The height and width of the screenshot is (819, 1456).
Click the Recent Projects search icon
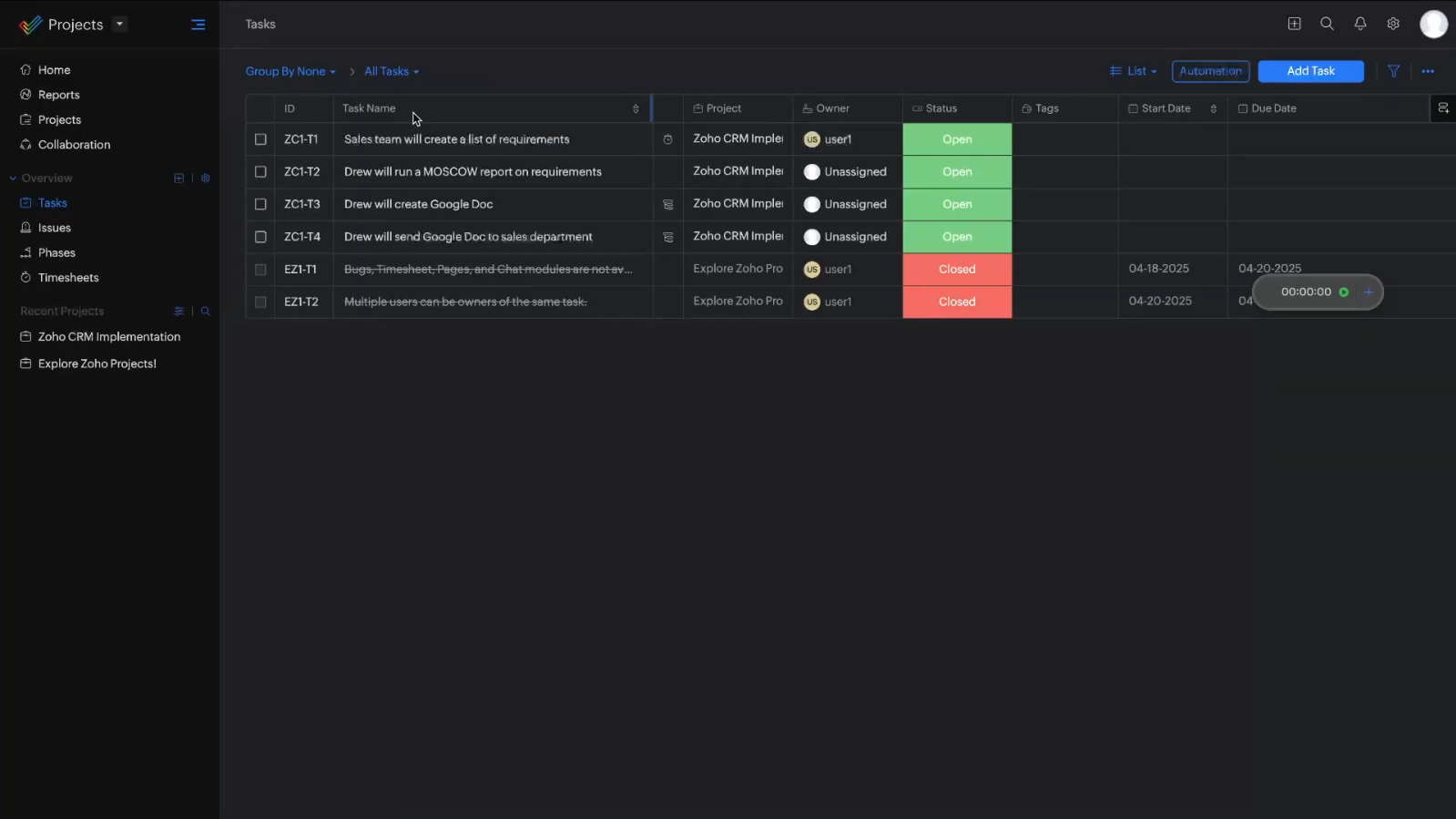pos(206,312)
